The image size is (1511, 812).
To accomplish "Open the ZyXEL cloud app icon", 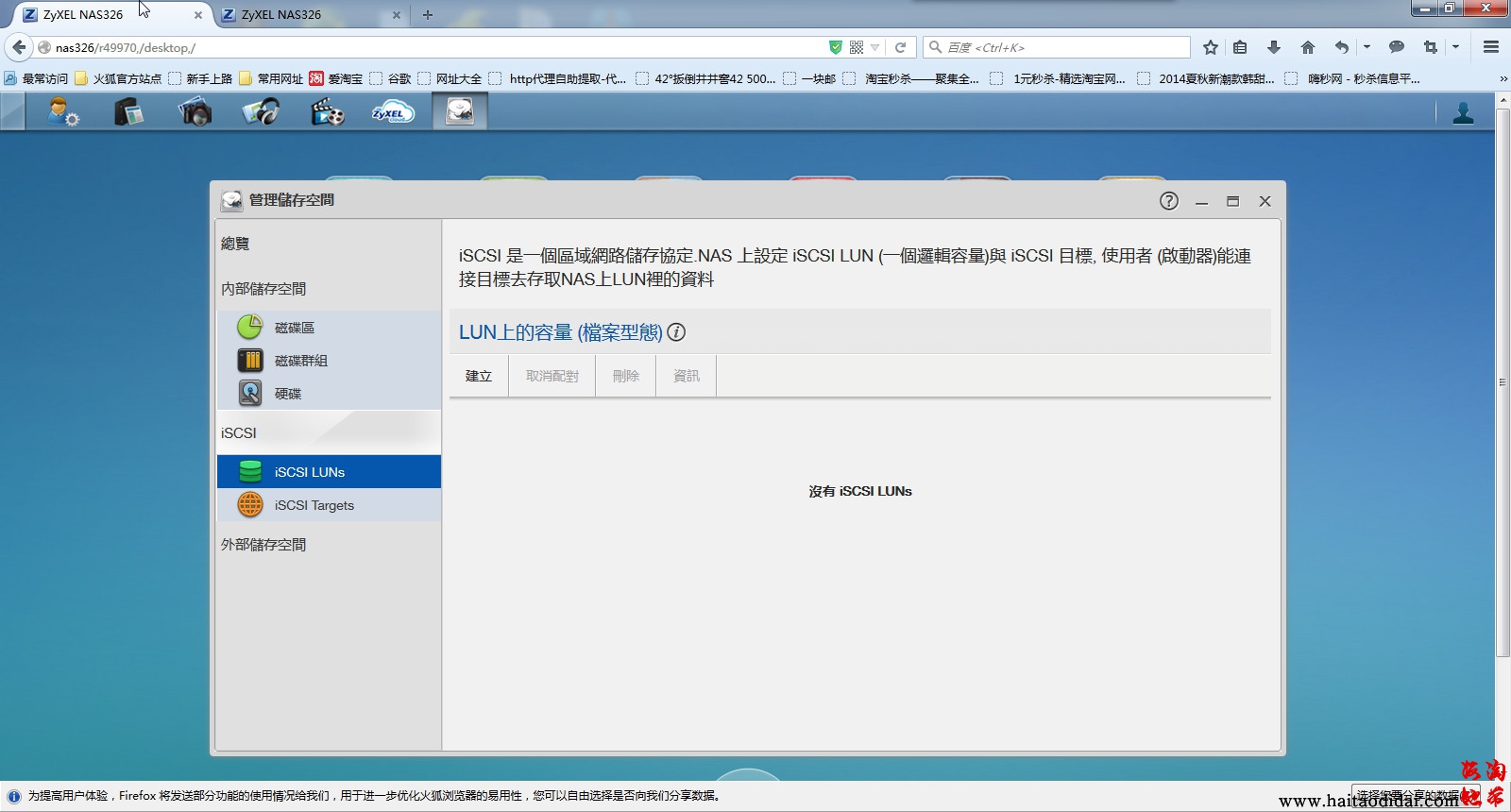I will (393, 112).
